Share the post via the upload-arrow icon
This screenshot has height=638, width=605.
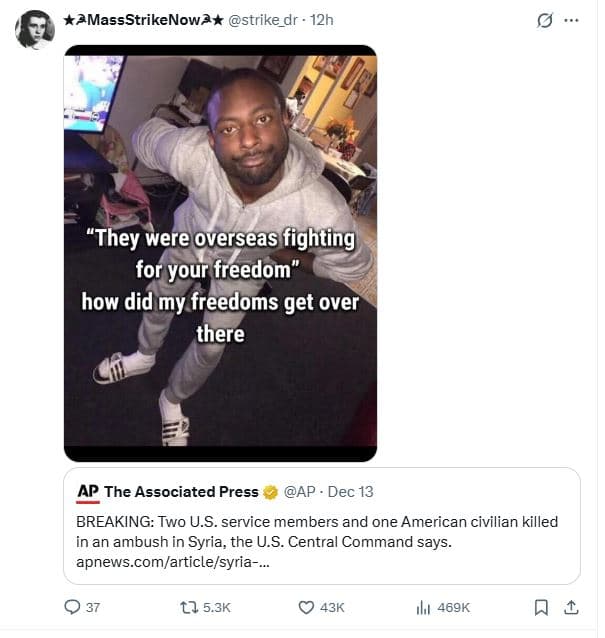click(571, 607)
